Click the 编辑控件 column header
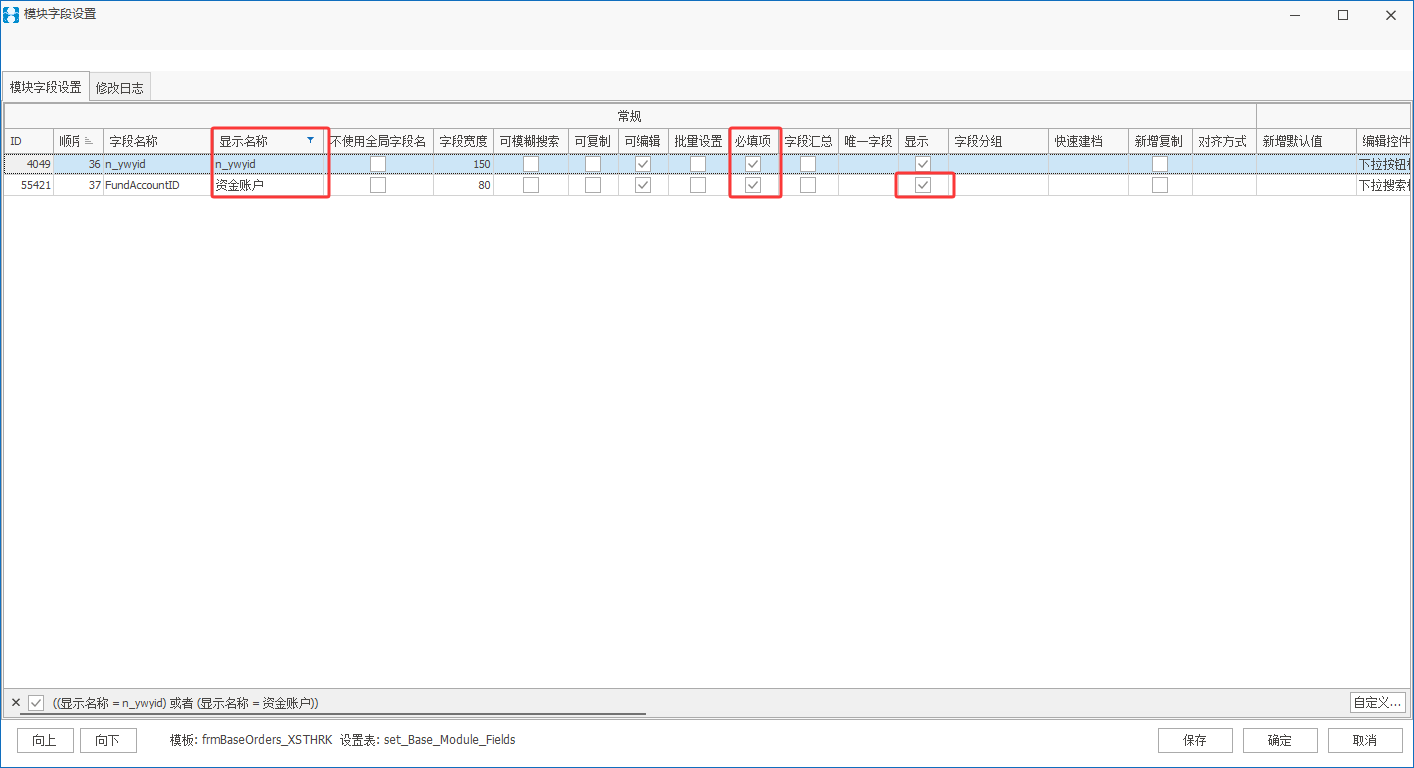Screen dimensions: 1414x768 click(x=1383, y=141)
